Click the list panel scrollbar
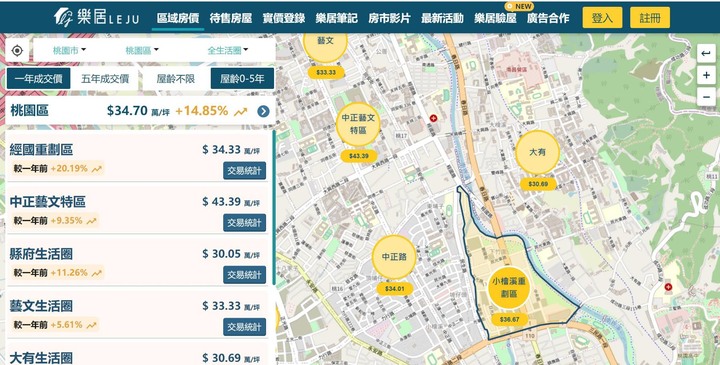Image resolution: width=720 pixels, height=365 pixels. point(274,208)
